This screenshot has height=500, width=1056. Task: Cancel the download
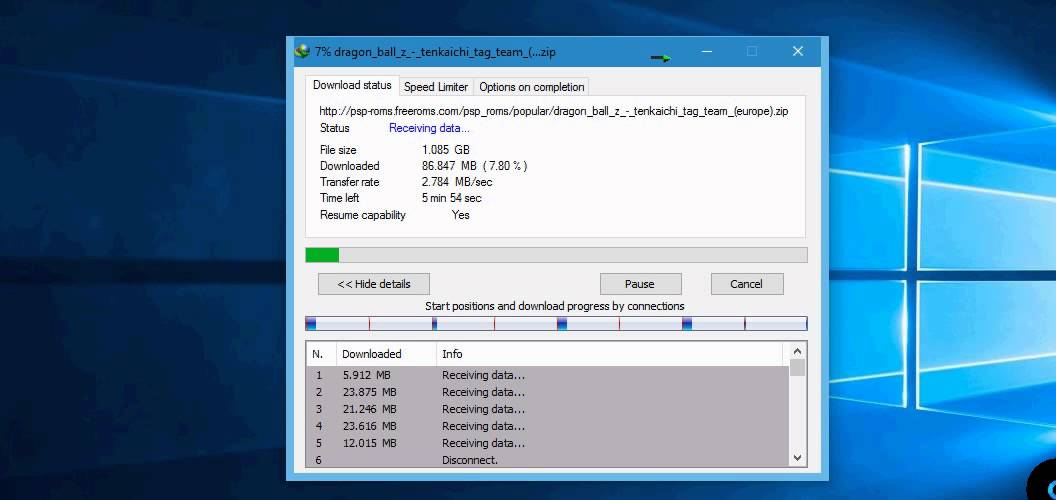point(747,284)
